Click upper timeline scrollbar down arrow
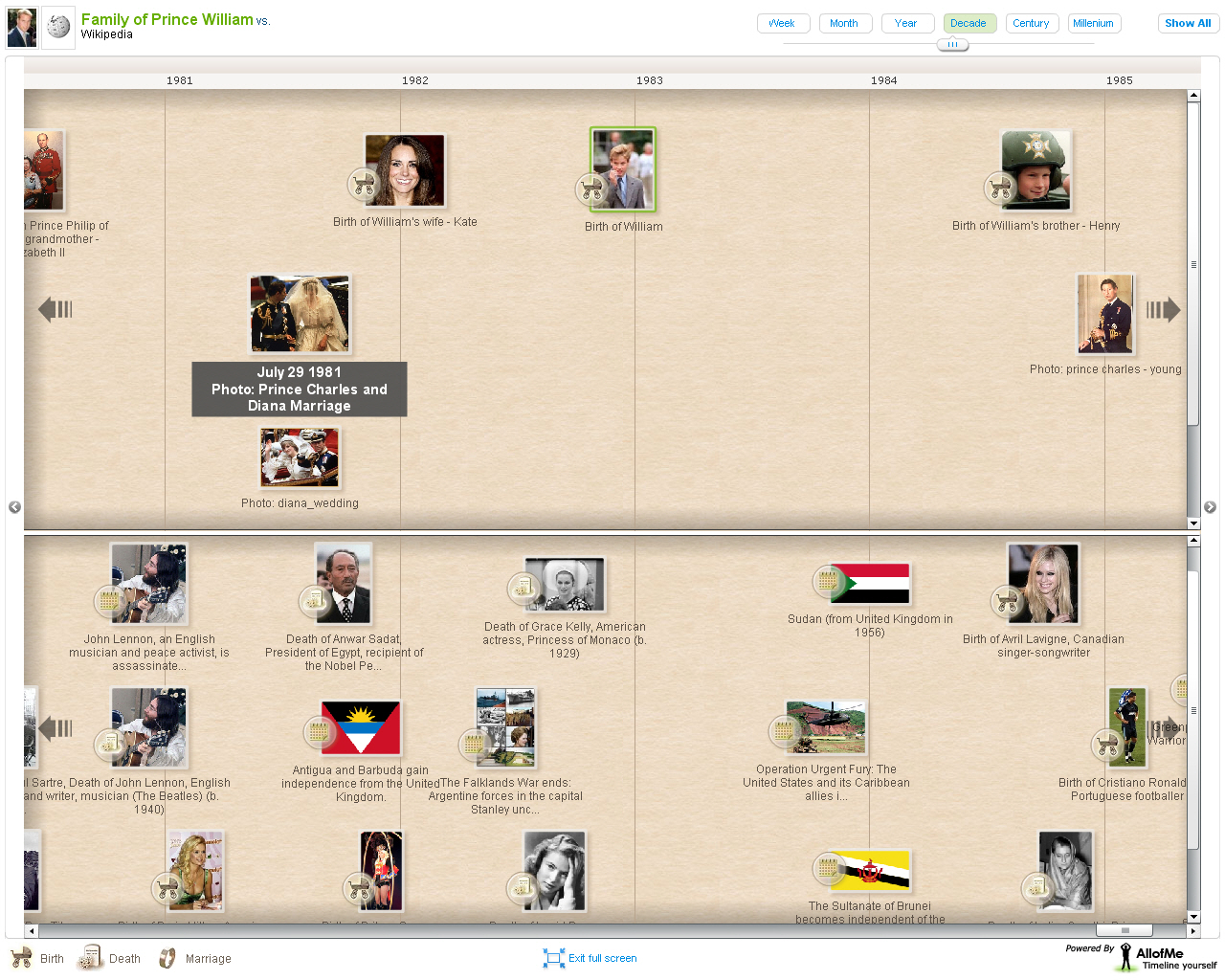Screen dimensions: 1225x980 [x=1193, y=523]
